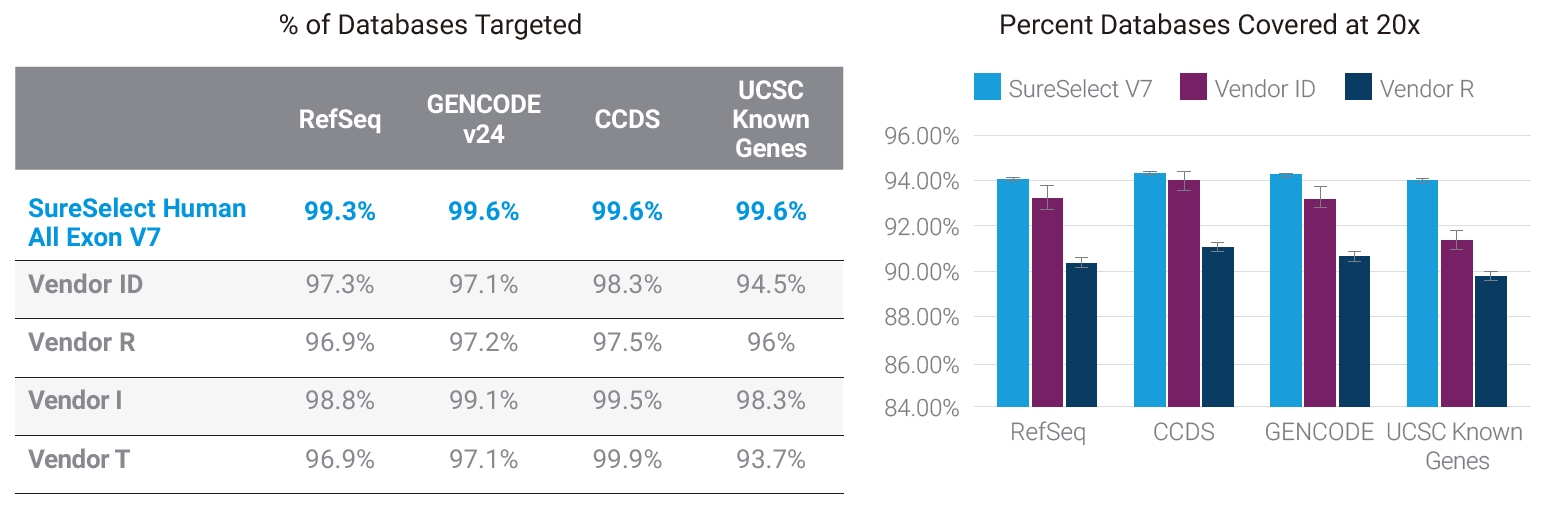Click the Vendor T row label

click(79, 459)
